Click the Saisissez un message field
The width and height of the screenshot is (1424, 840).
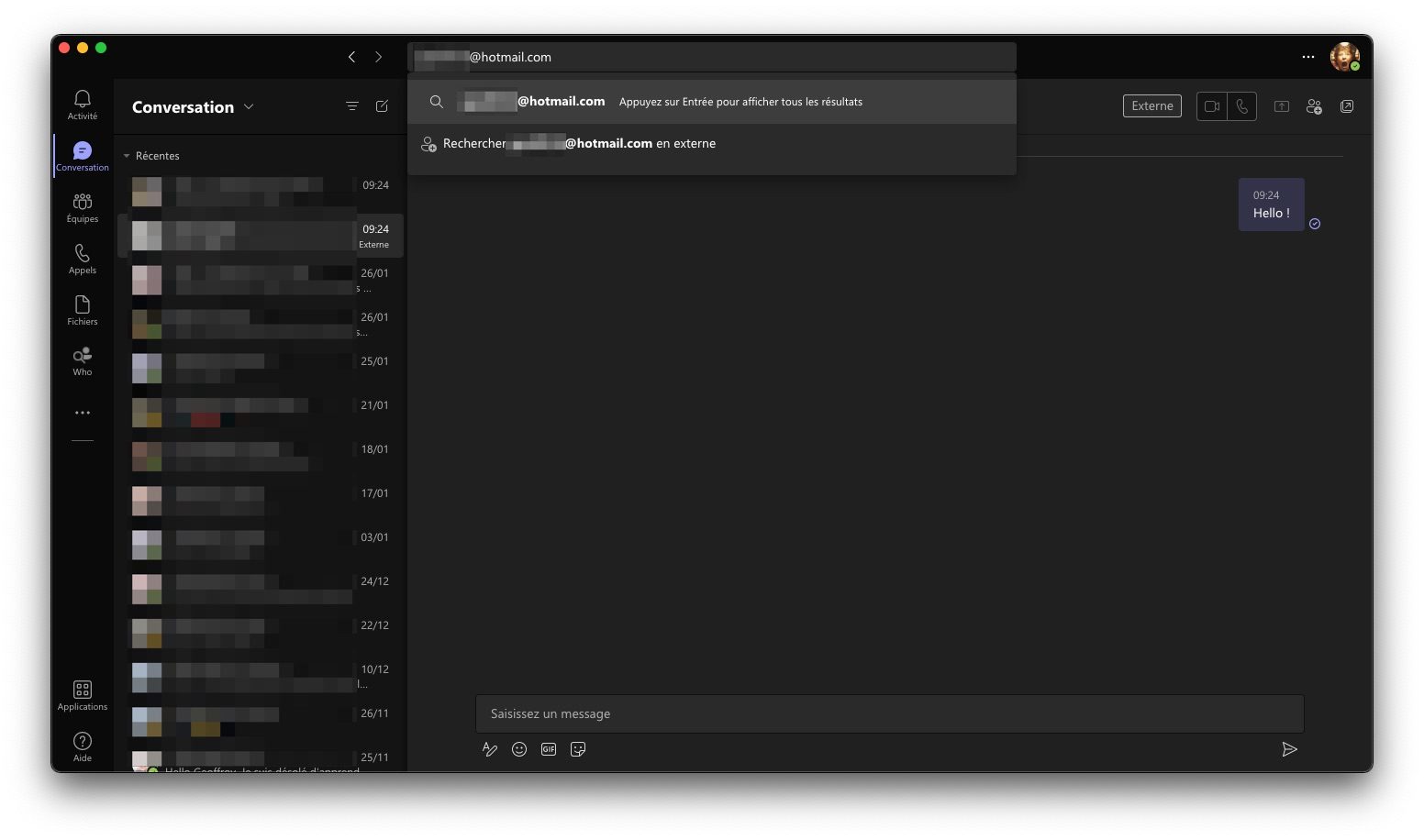(888, 713)
